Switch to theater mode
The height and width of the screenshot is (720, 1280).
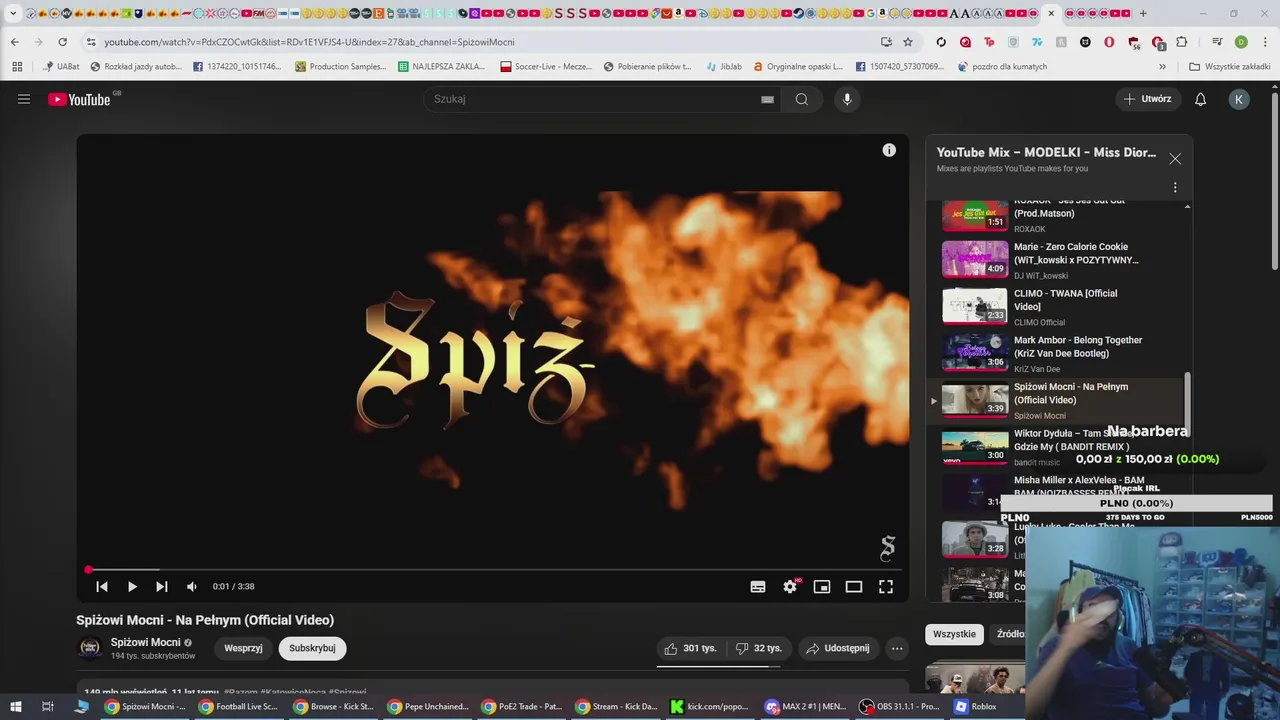coord(854,587)
